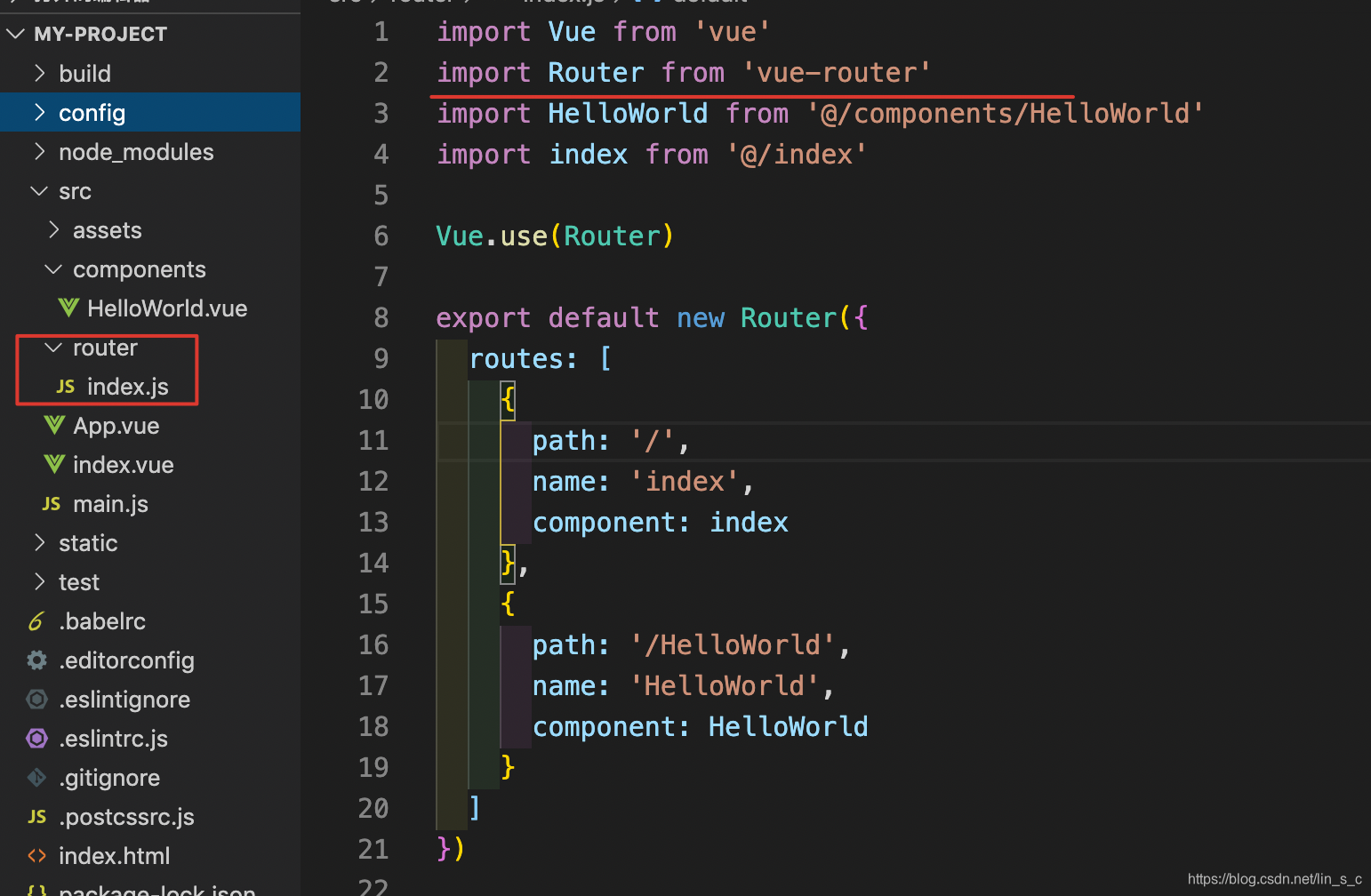Select the node_modules folder
Screen dimensions: 1371x896
point(150,151)
